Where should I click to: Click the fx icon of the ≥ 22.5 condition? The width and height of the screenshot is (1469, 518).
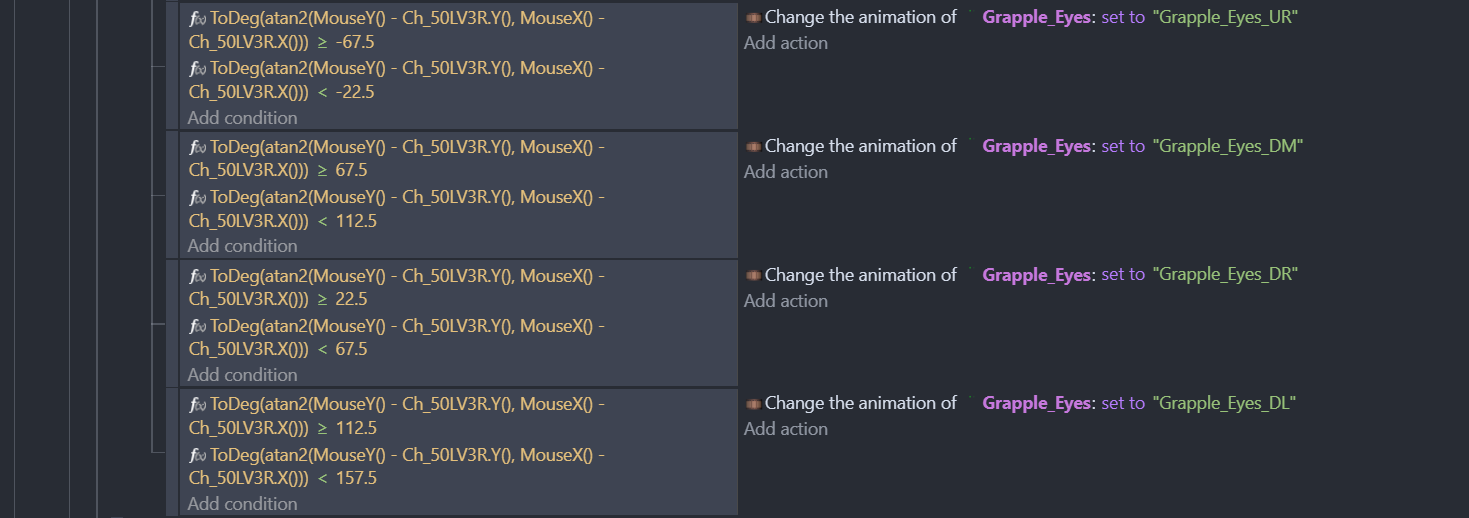198,276
